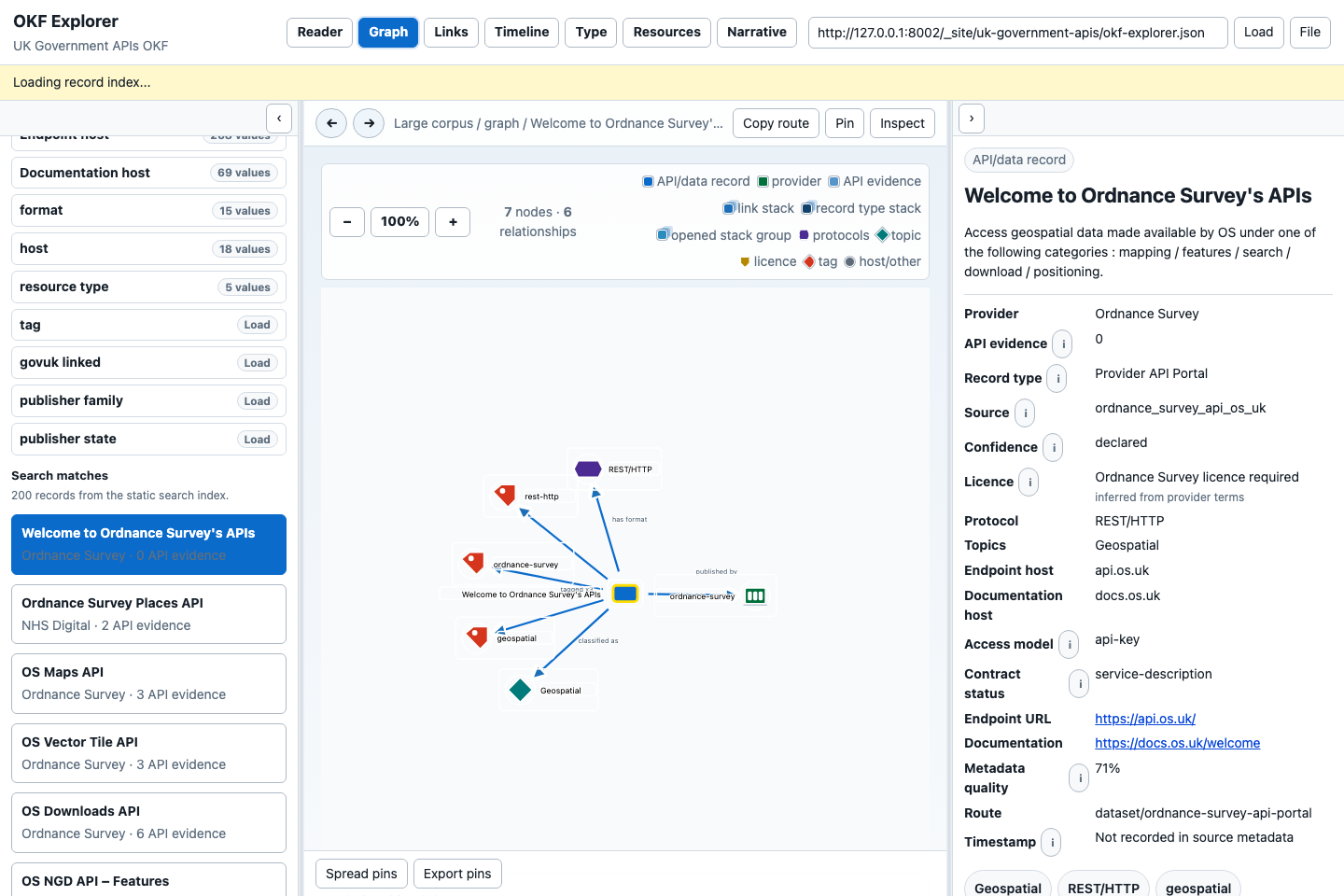The image size is (1344, 896).
Task: Click Export pins button
Action: pyautogui.click(x=457, y=874)
